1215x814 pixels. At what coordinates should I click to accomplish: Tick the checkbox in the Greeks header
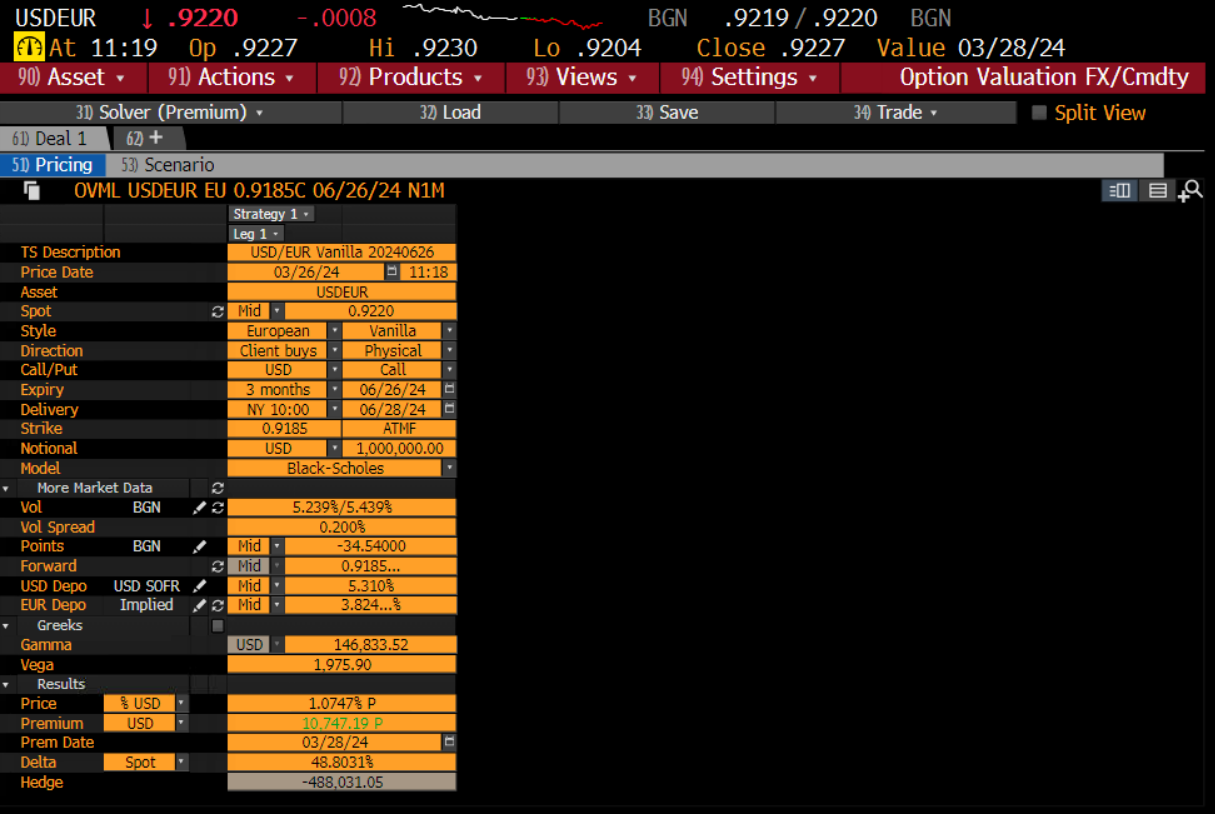click(x=217, y=626)
